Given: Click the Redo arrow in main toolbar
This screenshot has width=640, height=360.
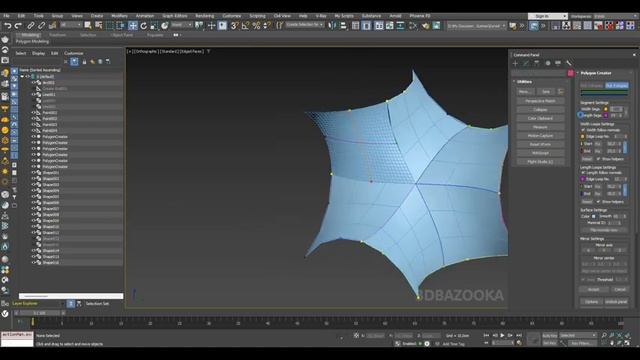Looking at the screenshot, I should click(x=18, y=25).
